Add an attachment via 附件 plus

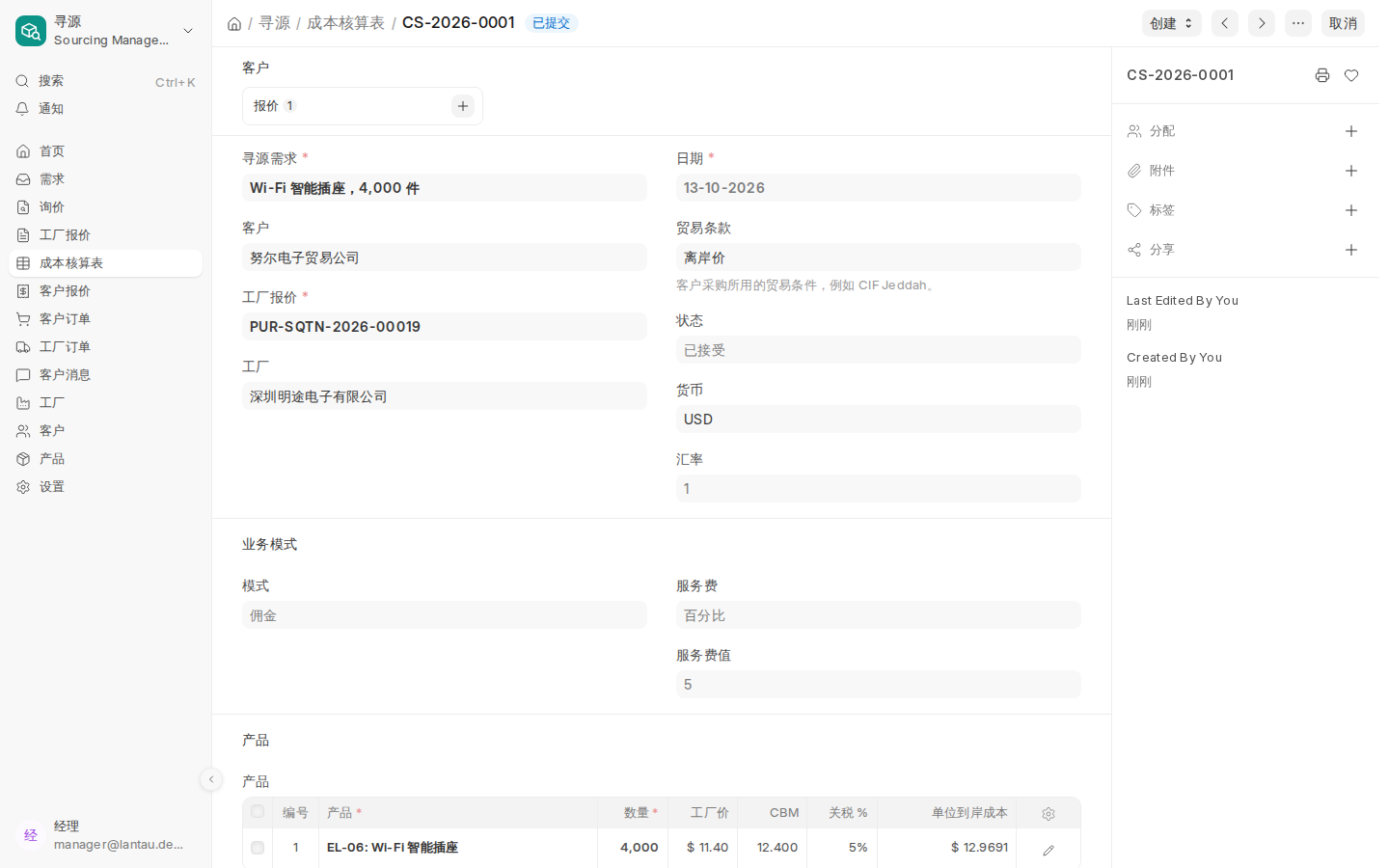point(1351,171)
